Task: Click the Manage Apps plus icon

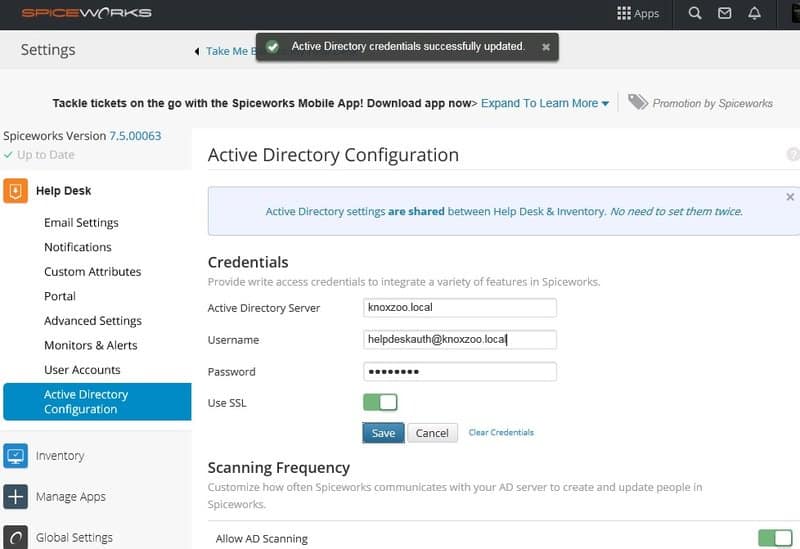Action: click(15, 496)
